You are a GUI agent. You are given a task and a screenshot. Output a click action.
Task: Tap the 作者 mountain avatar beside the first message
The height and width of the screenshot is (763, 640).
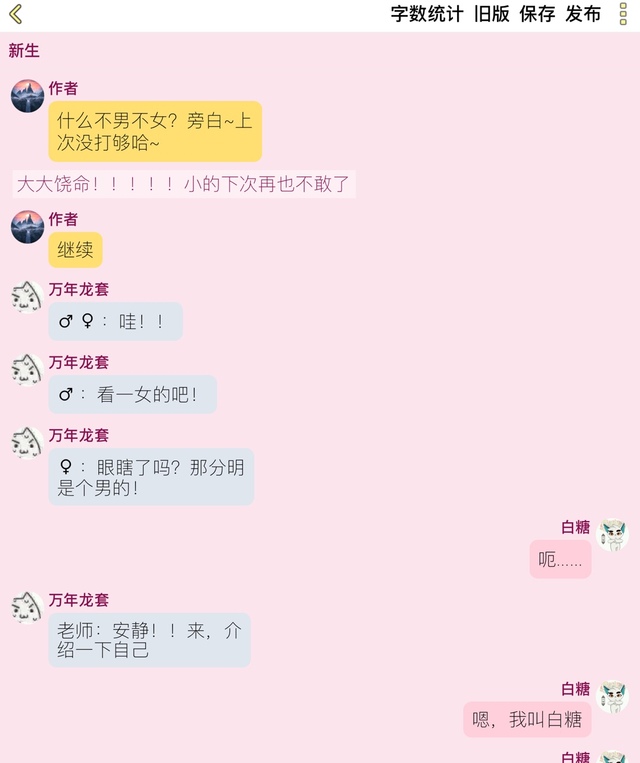point(28,96)
